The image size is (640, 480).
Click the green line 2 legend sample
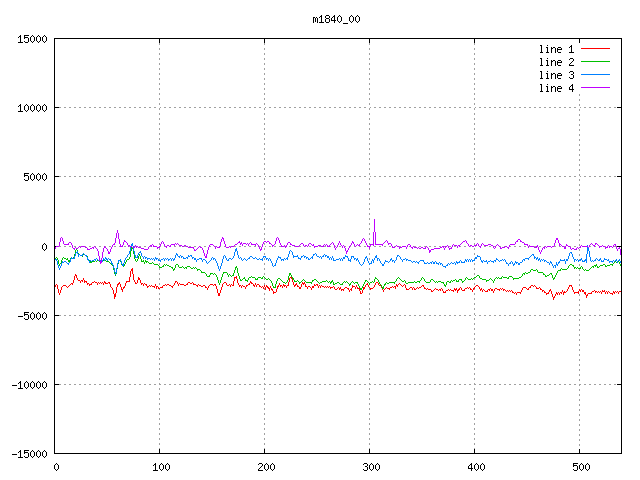coord(595,62)
